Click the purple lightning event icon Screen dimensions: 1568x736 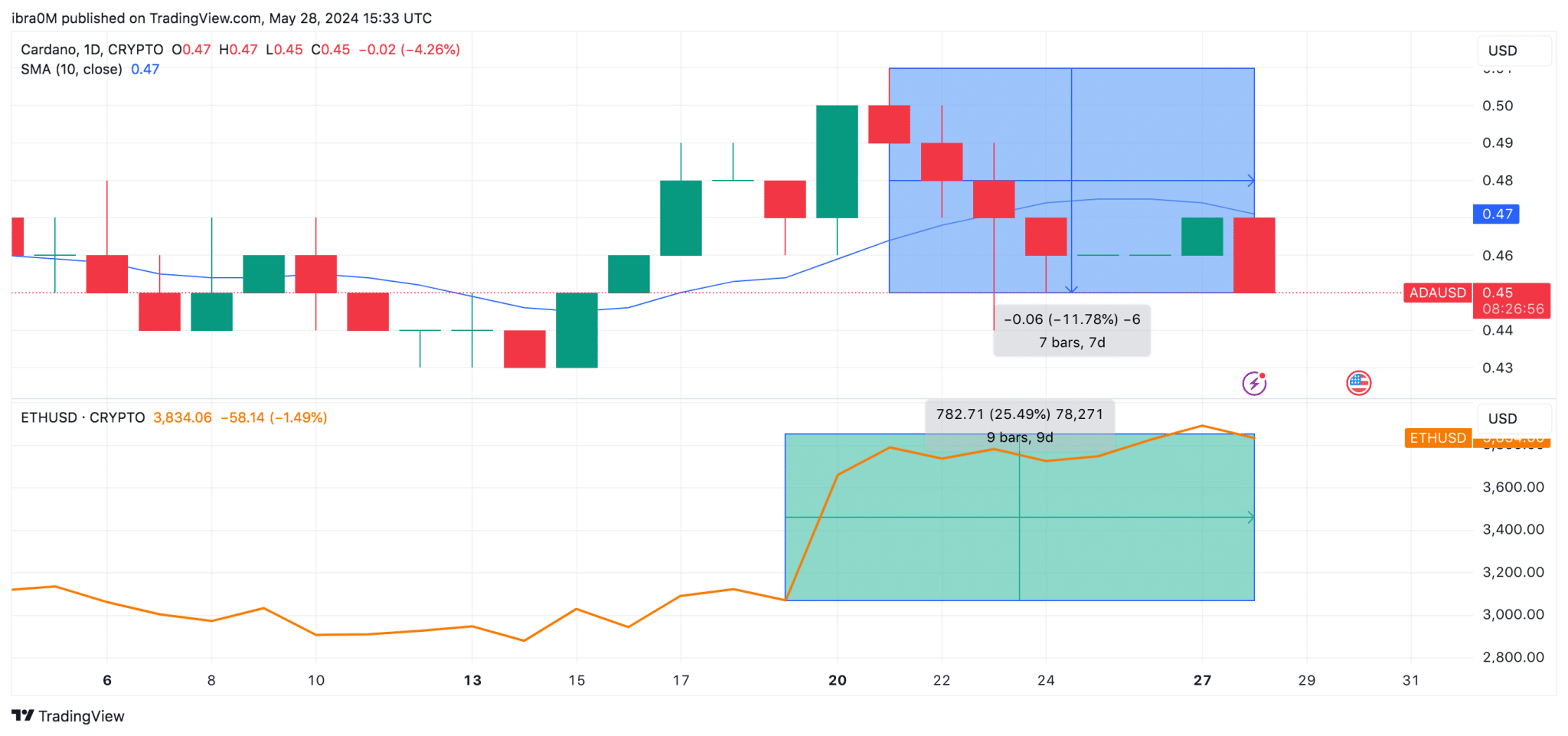tap(1254, 383)
